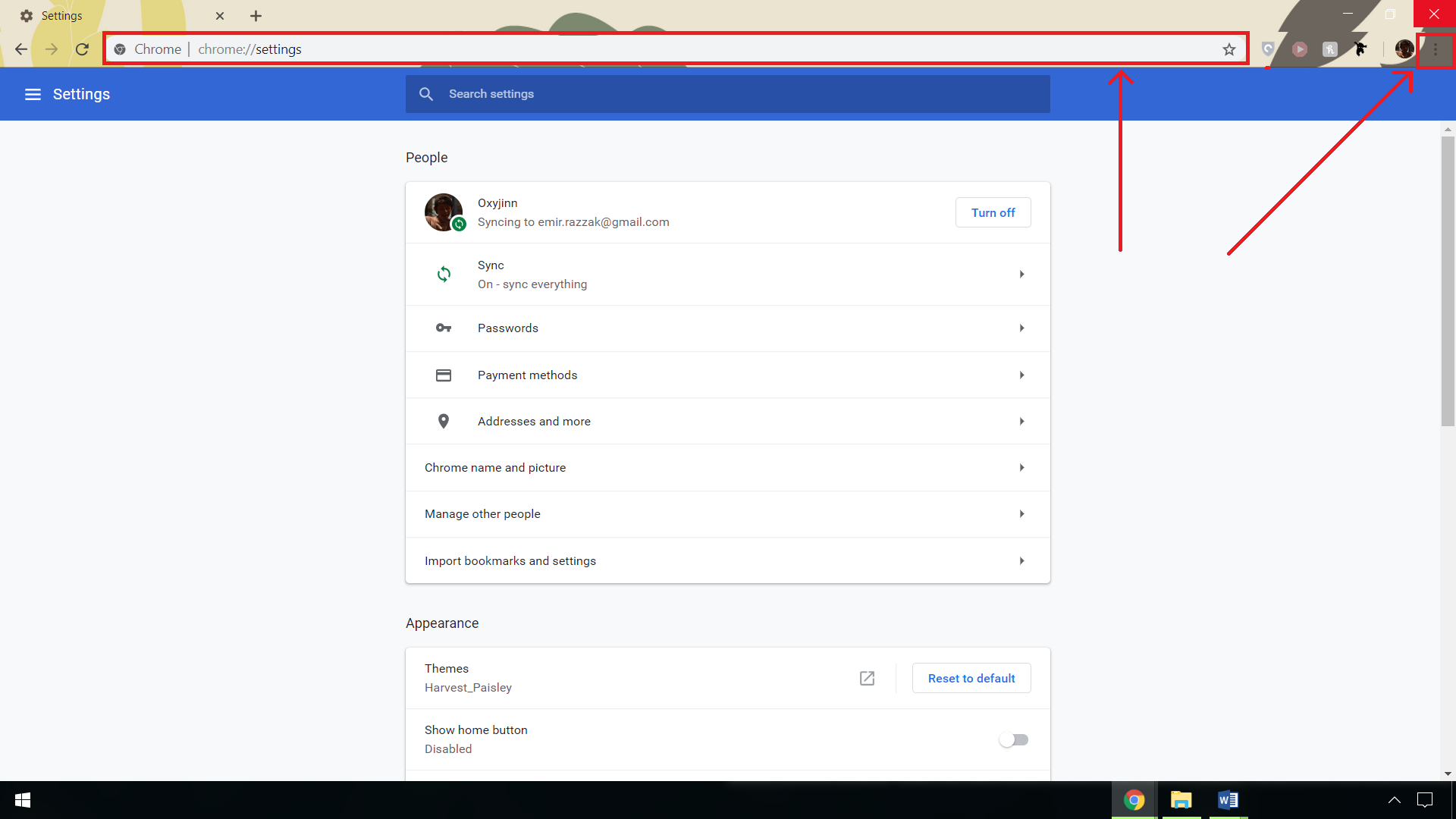This screenshot has width=1456, height=819.
Task: Open Addresses and more
Action: pos(727,422)
